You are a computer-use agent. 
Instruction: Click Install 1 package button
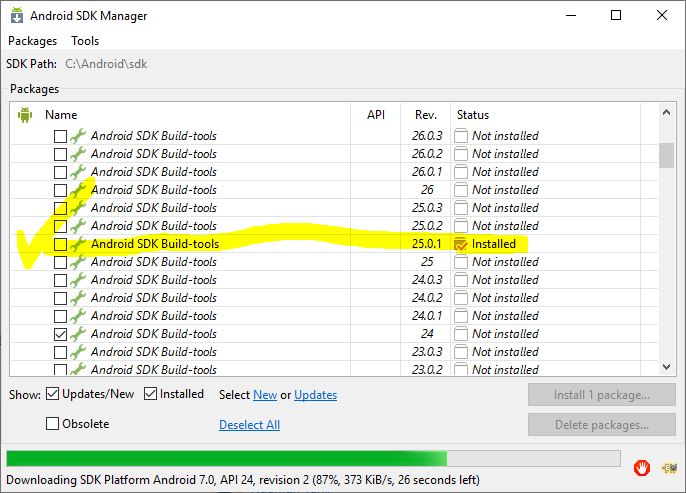(602, 395)
